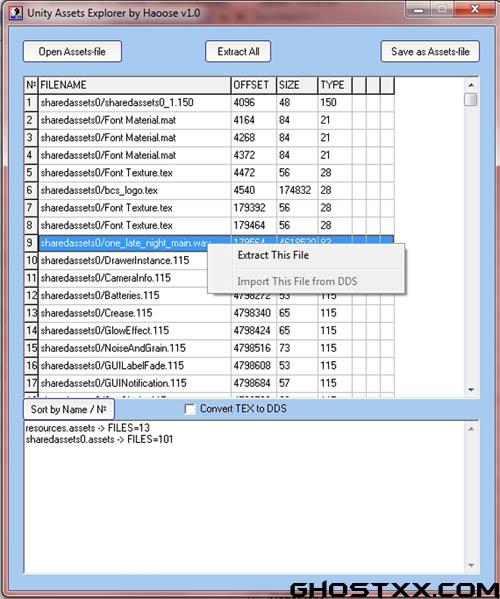Select the sharedassets0/Crease.115 row

click(x=209, y=313)
